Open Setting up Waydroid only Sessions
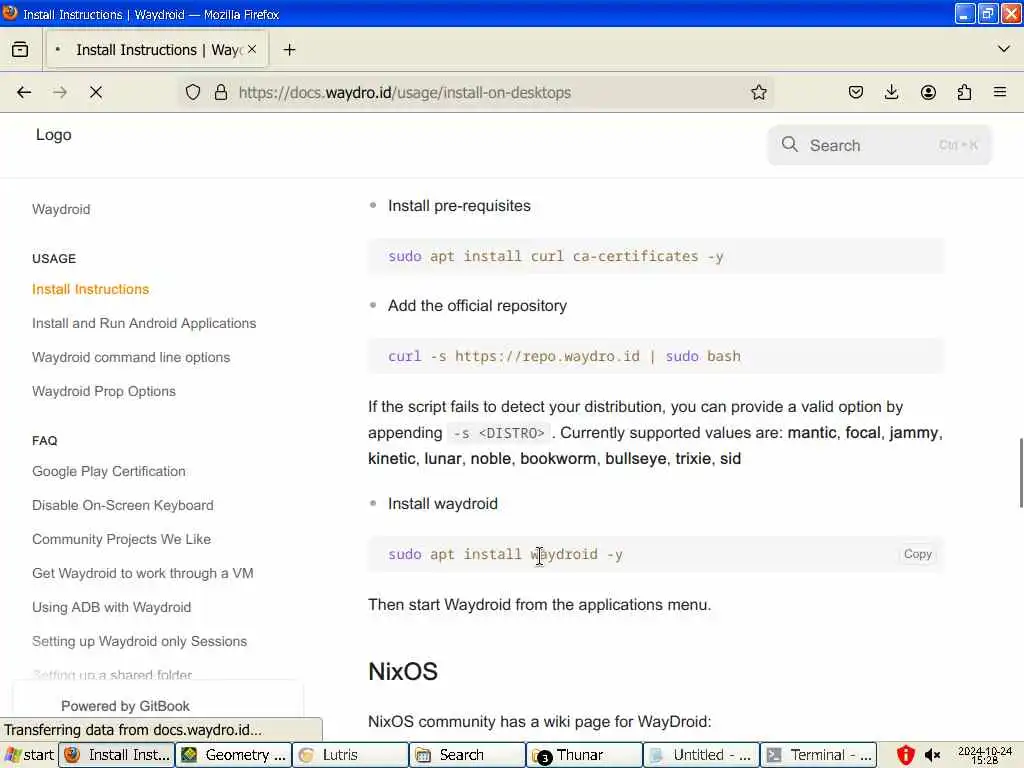The width and height of the screenshot is (1024, 768). (140, 641)
